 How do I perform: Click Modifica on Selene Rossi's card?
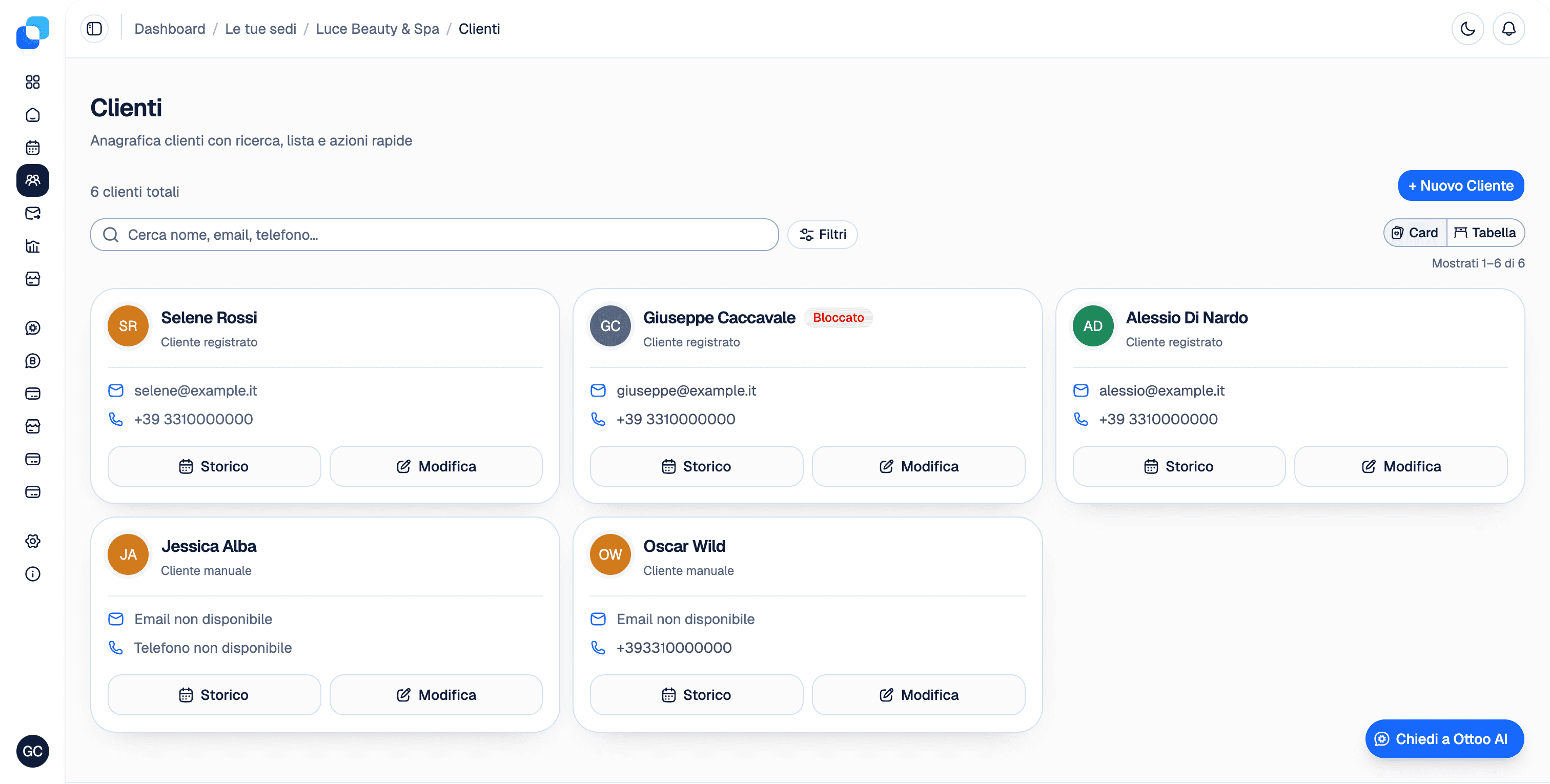pyautogui.click(x=436, y=466)
